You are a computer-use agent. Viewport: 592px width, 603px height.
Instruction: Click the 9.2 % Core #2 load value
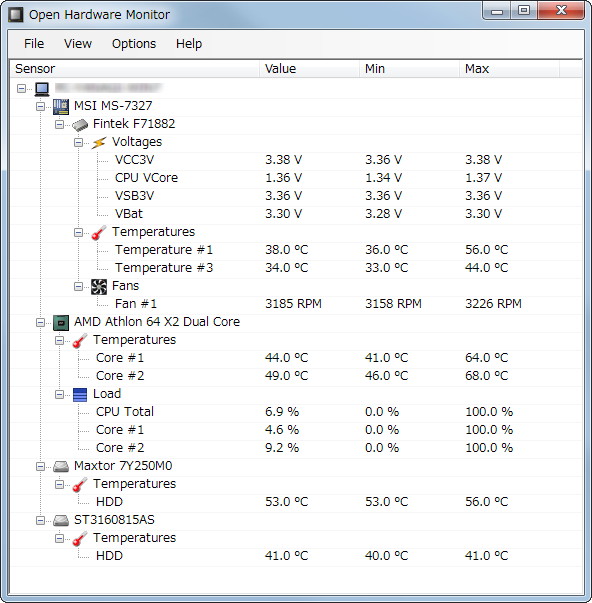pyautogui.click(x=282, y=448)
